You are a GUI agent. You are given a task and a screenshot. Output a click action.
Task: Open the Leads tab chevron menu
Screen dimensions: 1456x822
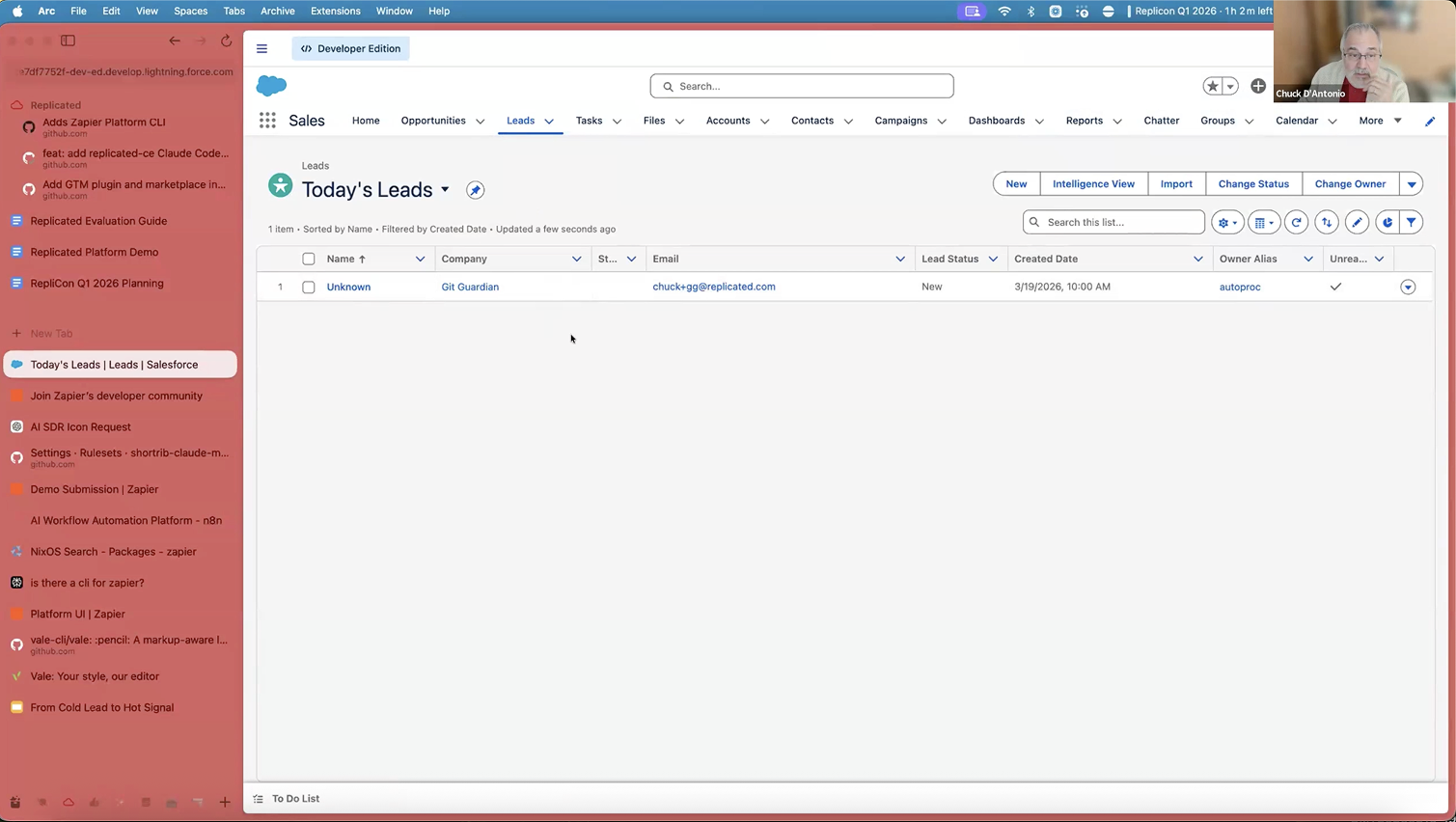pos(549,122)
